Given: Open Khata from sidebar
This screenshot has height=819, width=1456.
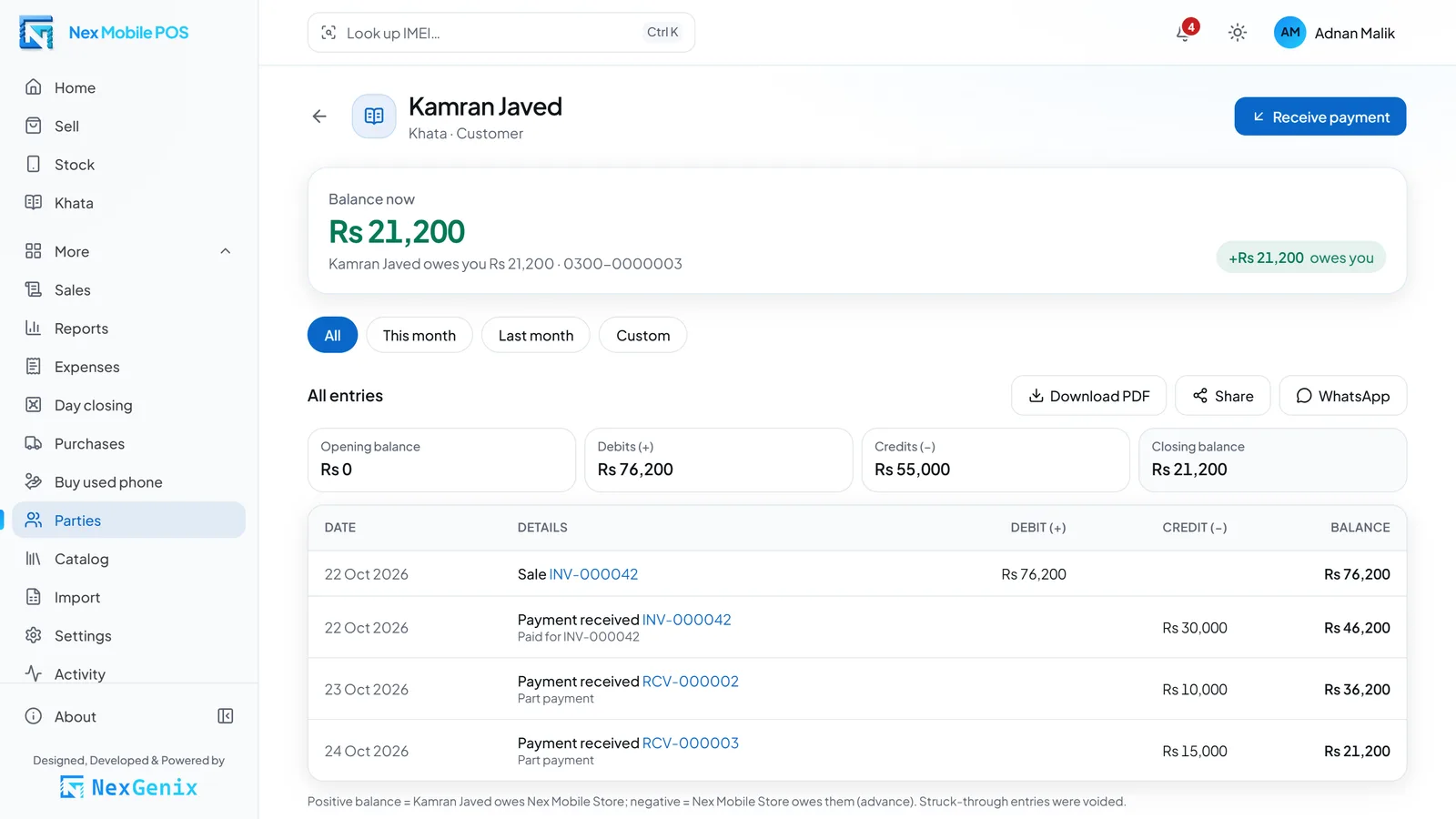Looking at the screenshot, I should [x=129, y=203].
